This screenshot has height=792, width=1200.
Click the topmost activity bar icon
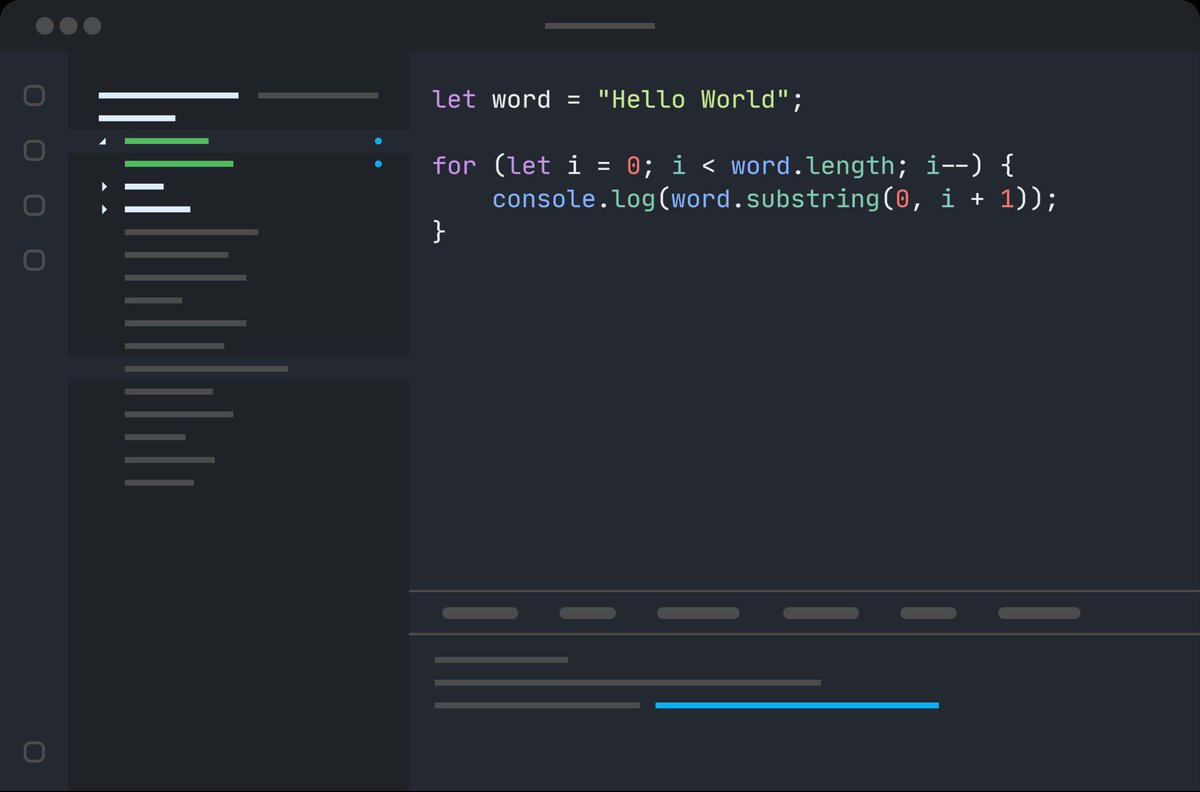(34, 96)
